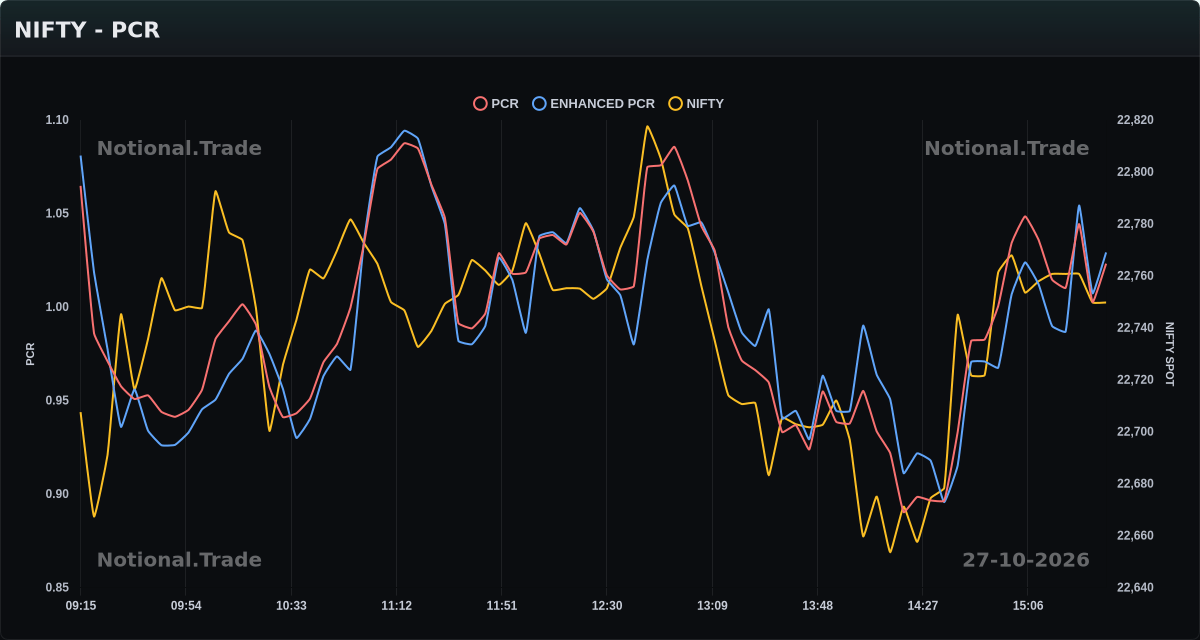Pick the 09:15 time axis label
1200x640 pixels.
pyautogui.click(x=81, y=606)
